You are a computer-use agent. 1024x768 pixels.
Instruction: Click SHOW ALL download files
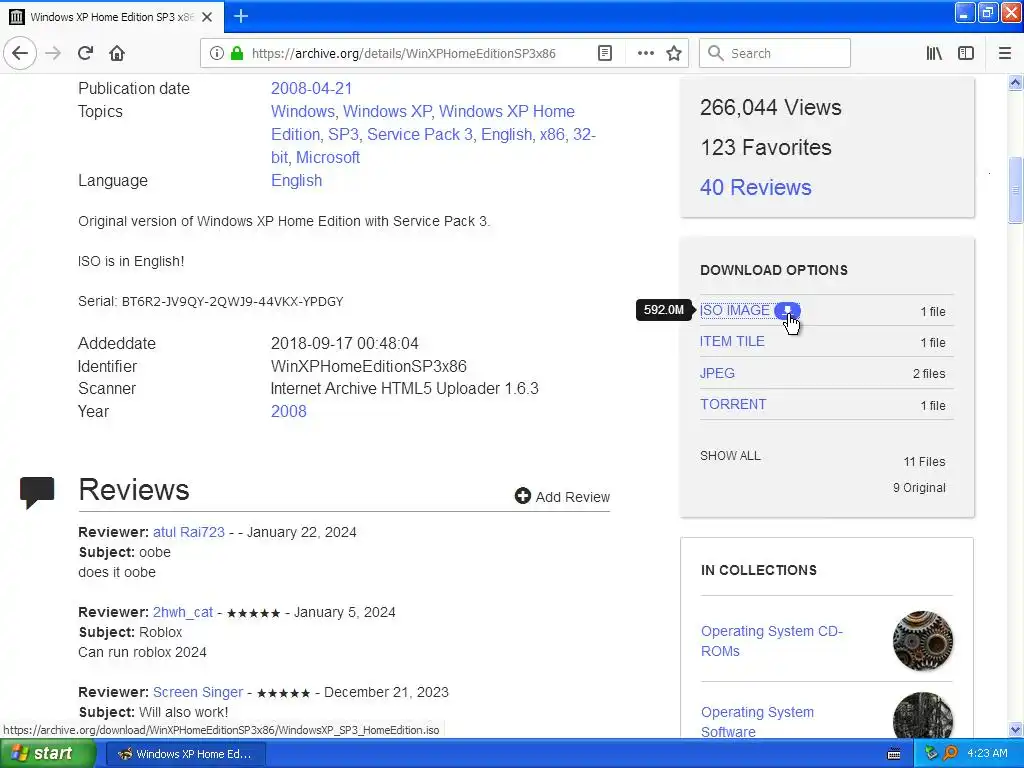click(730, 456)
